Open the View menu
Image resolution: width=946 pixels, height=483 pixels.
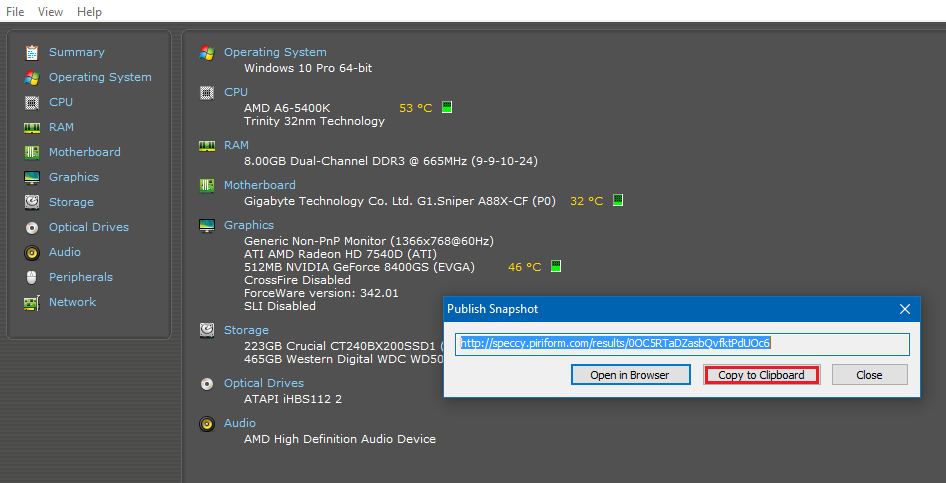coord(50,12)
